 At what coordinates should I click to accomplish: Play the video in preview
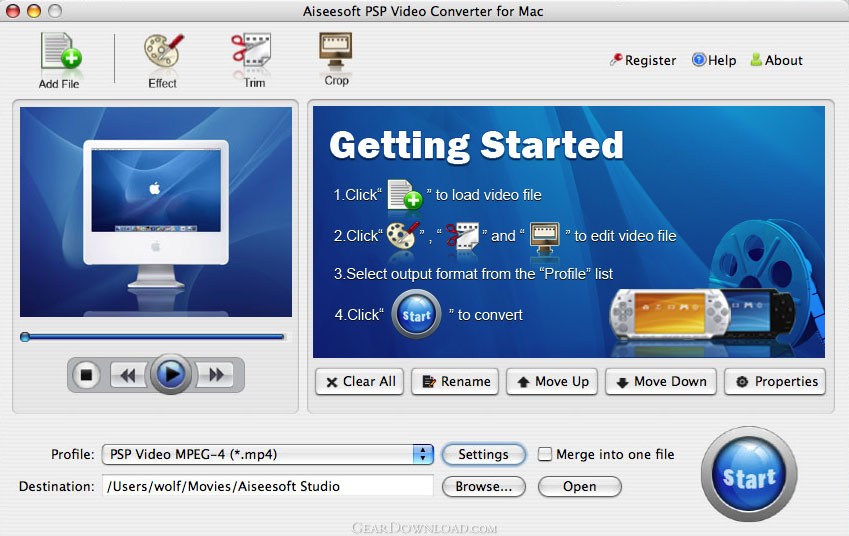(x=171, y=374)
